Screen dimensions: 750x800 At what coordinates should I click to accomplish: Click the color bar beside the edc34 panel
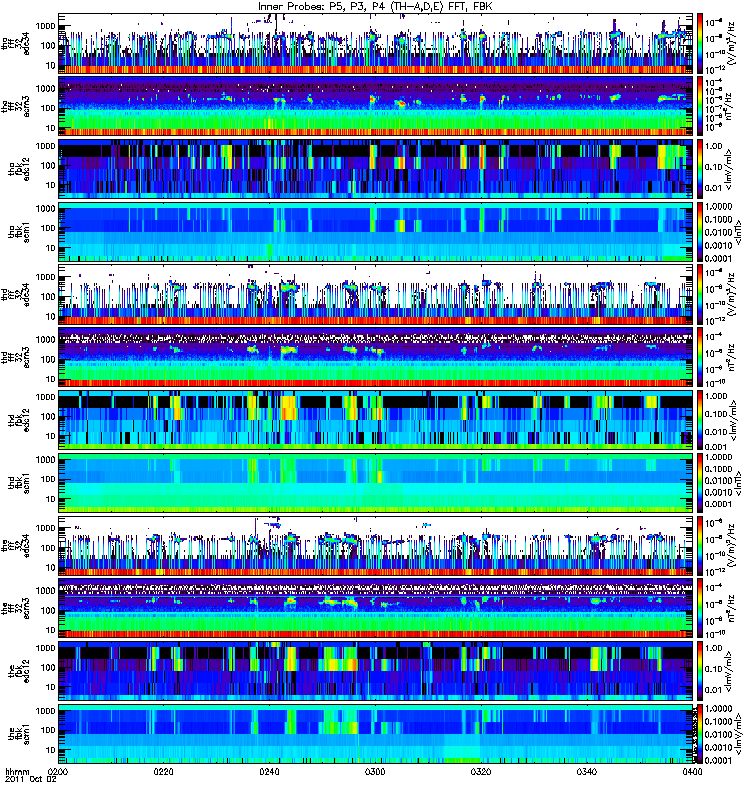coord(700,546)
